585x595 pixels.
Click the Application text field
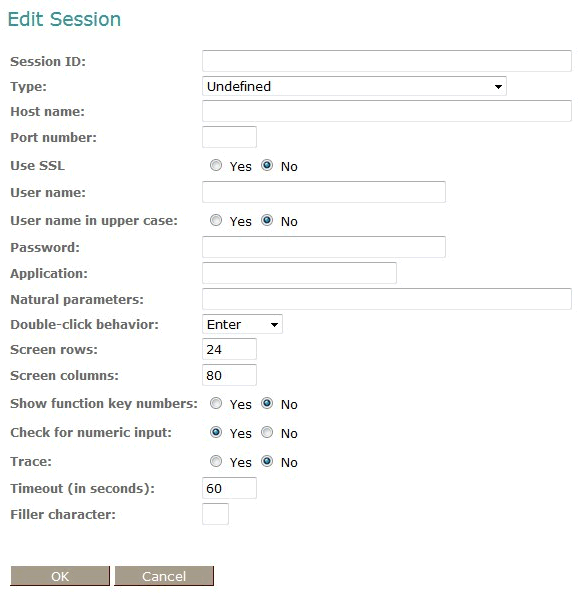(x=299, y=273)
